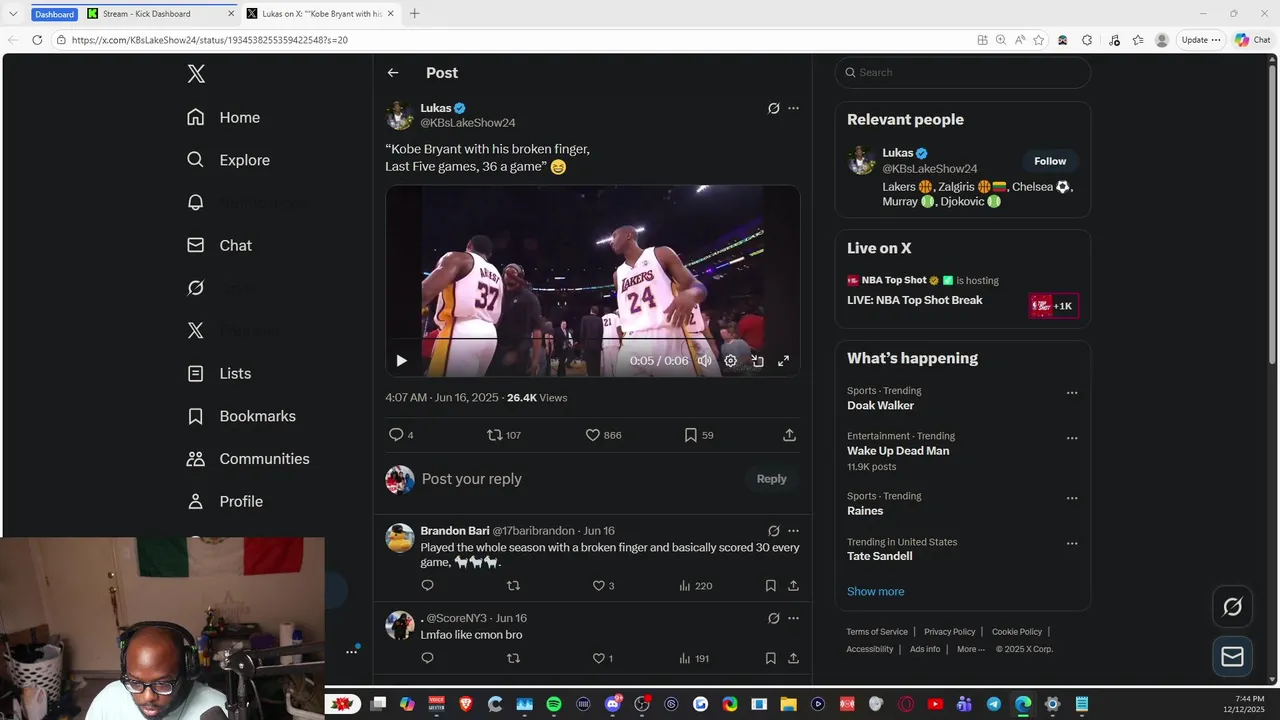1280x720 pixels.
Task: Open Discord from the taskbar
Action: [x=613, y=704]
